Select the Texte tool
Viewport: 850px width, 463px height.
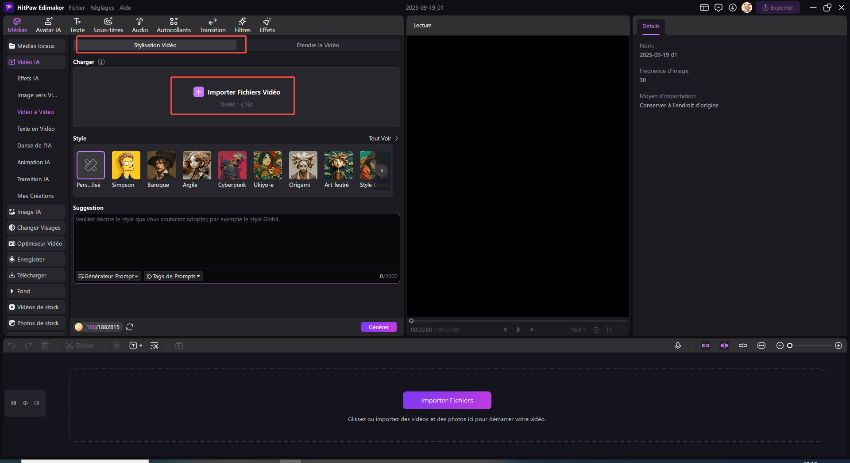coord(78,25)
